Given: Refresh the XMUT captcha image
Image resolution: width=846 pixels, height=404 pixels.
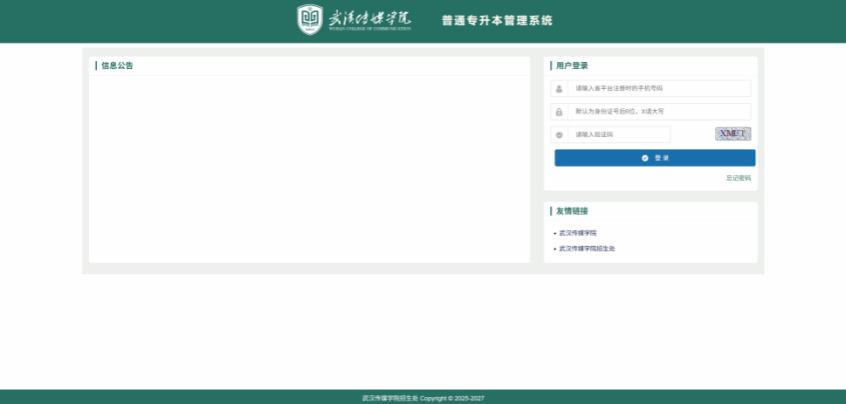Looking at the screenshot, I should pyautogui.click(x=732, y=134).
